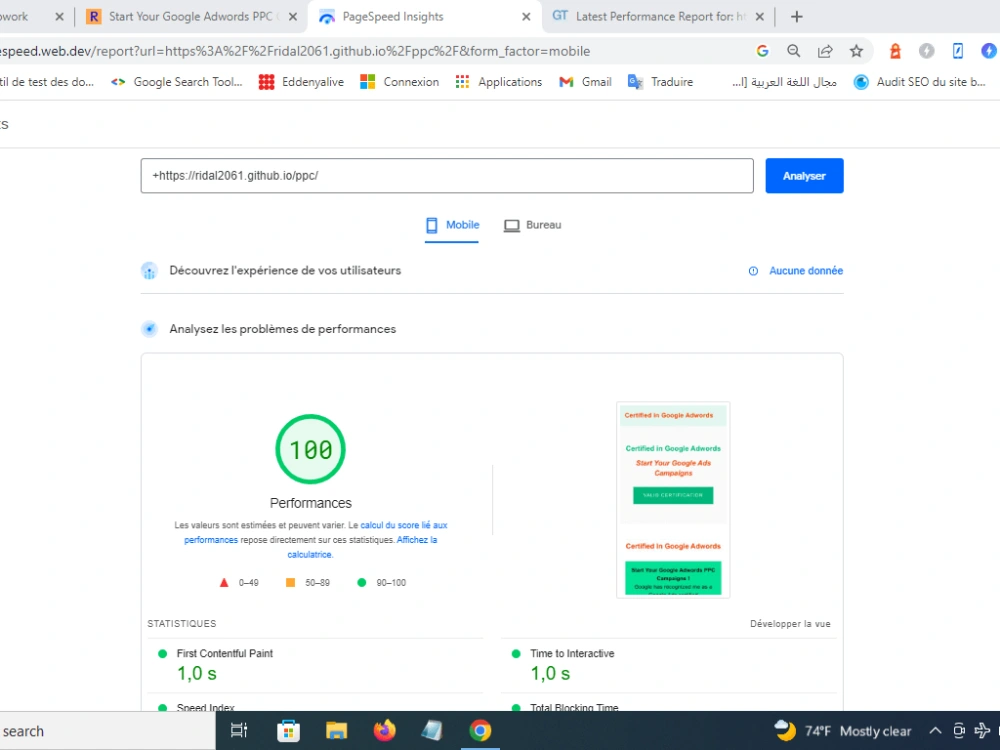The height and width of the screenshot is (750, 1000).
Task: Click the First Contentful Paint metric
Action: 224,654
